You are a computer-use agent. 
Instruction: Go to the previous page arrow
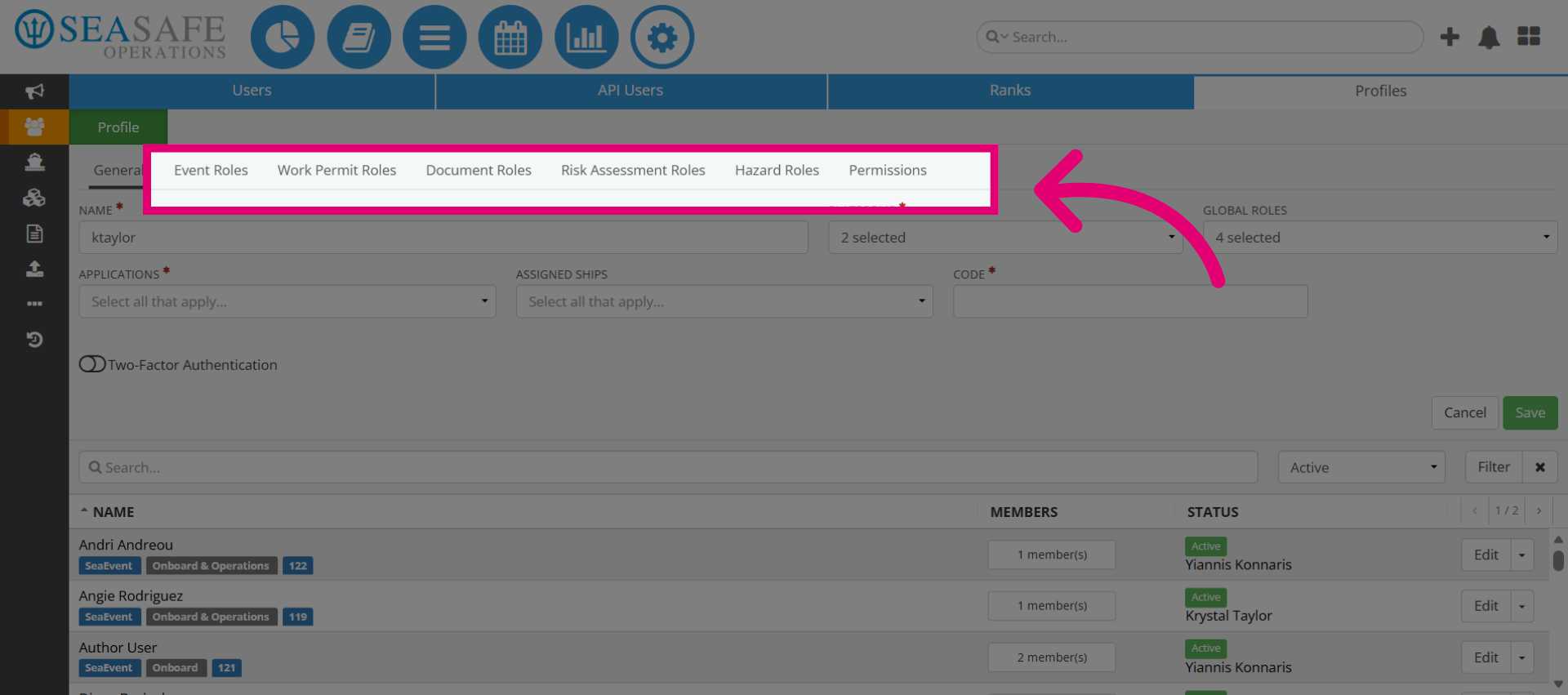coord(1475,510)
